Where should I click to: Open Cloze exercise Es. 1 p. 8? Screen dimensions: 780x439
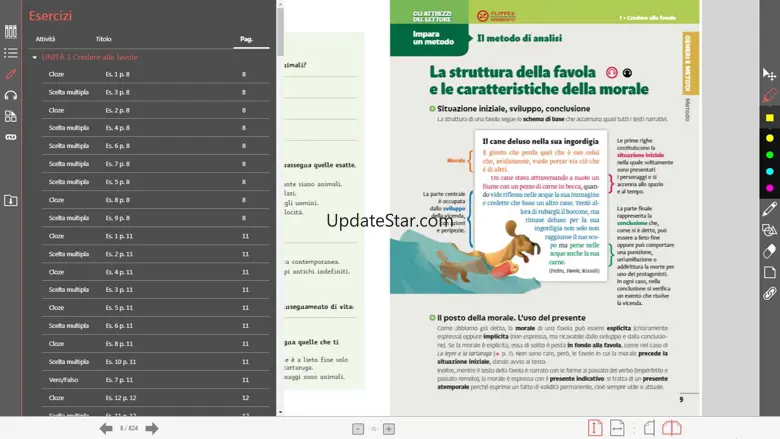(156, 74)
